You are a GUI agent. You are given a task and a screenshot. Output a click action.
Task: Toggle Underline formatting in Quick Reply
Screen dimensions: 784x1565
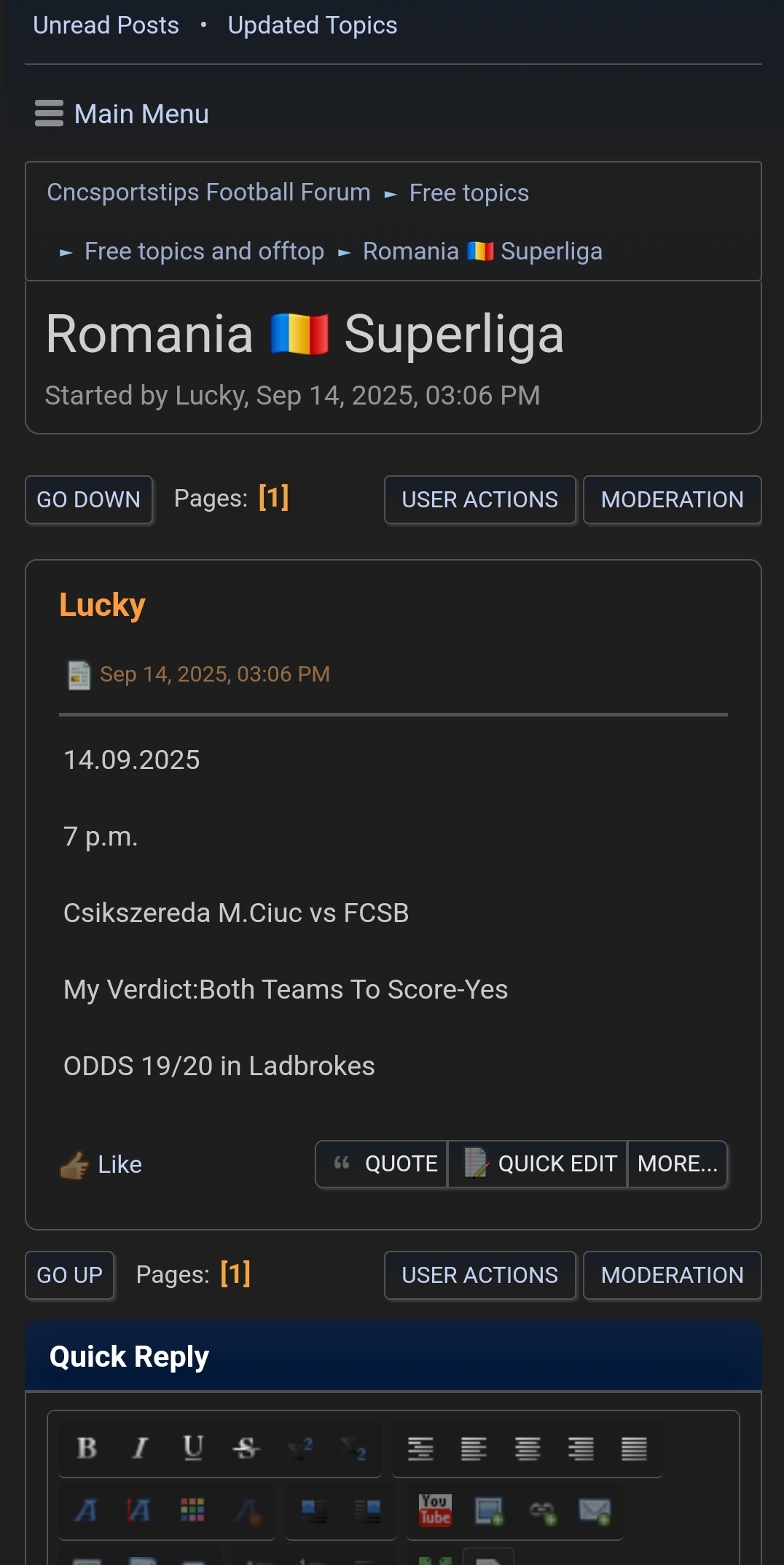coord(193,1448)
